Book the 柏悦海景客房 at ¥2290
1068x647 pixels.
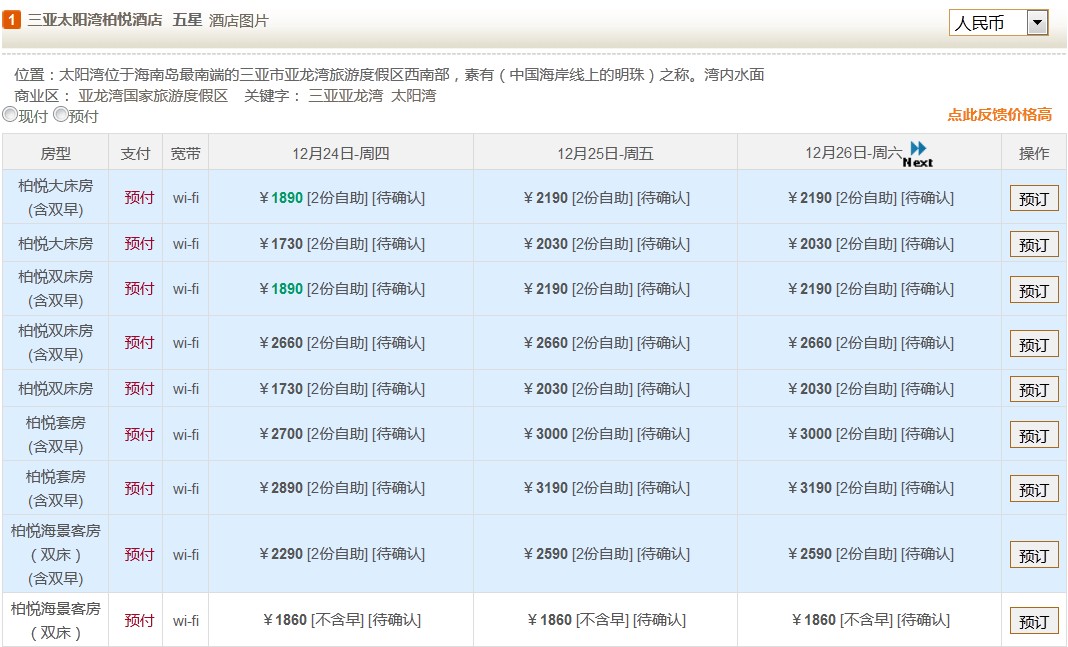coord(1033,555)
